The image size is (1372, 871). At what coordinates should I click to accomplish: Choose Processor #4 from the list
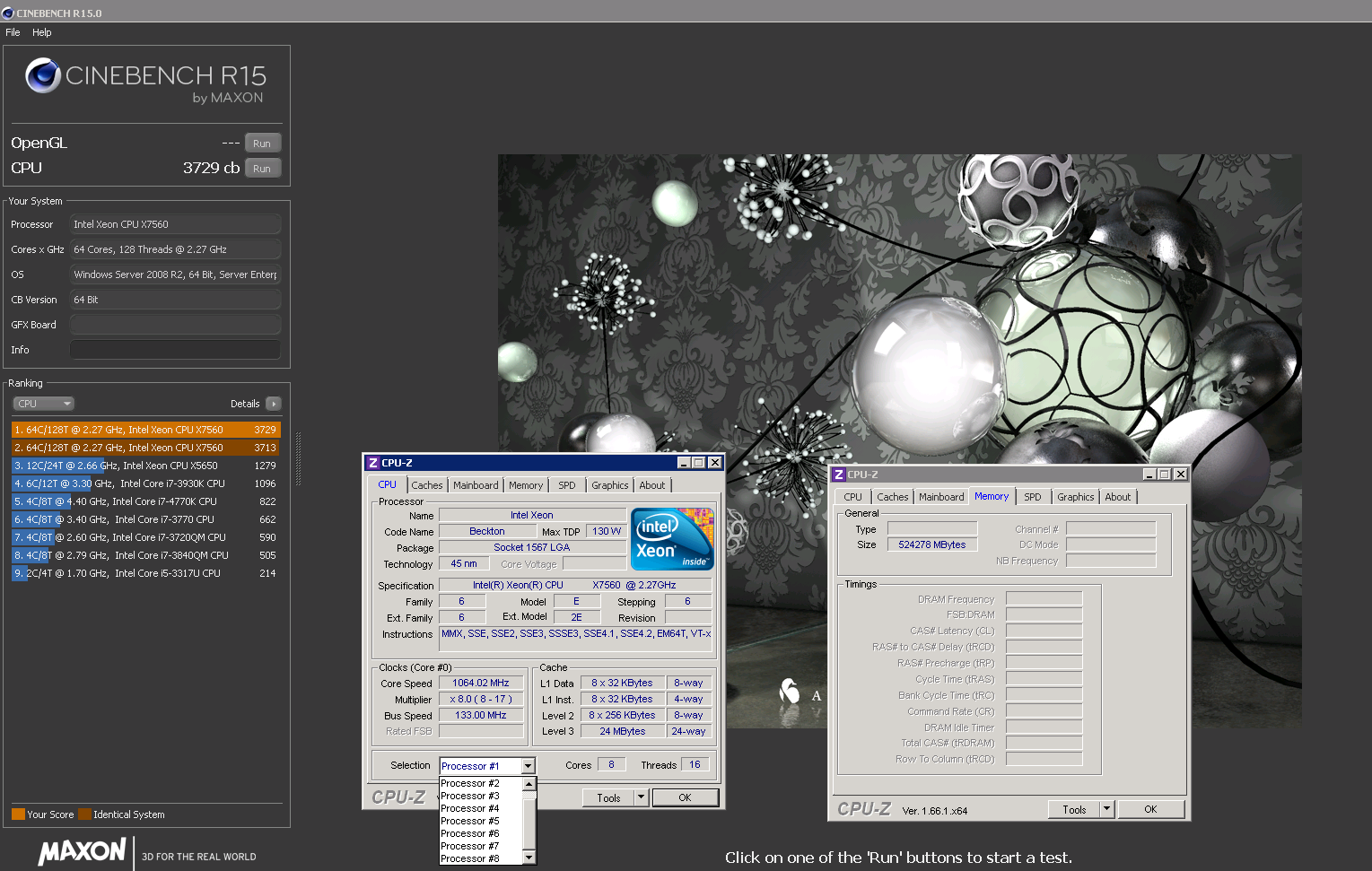[481, 808]
